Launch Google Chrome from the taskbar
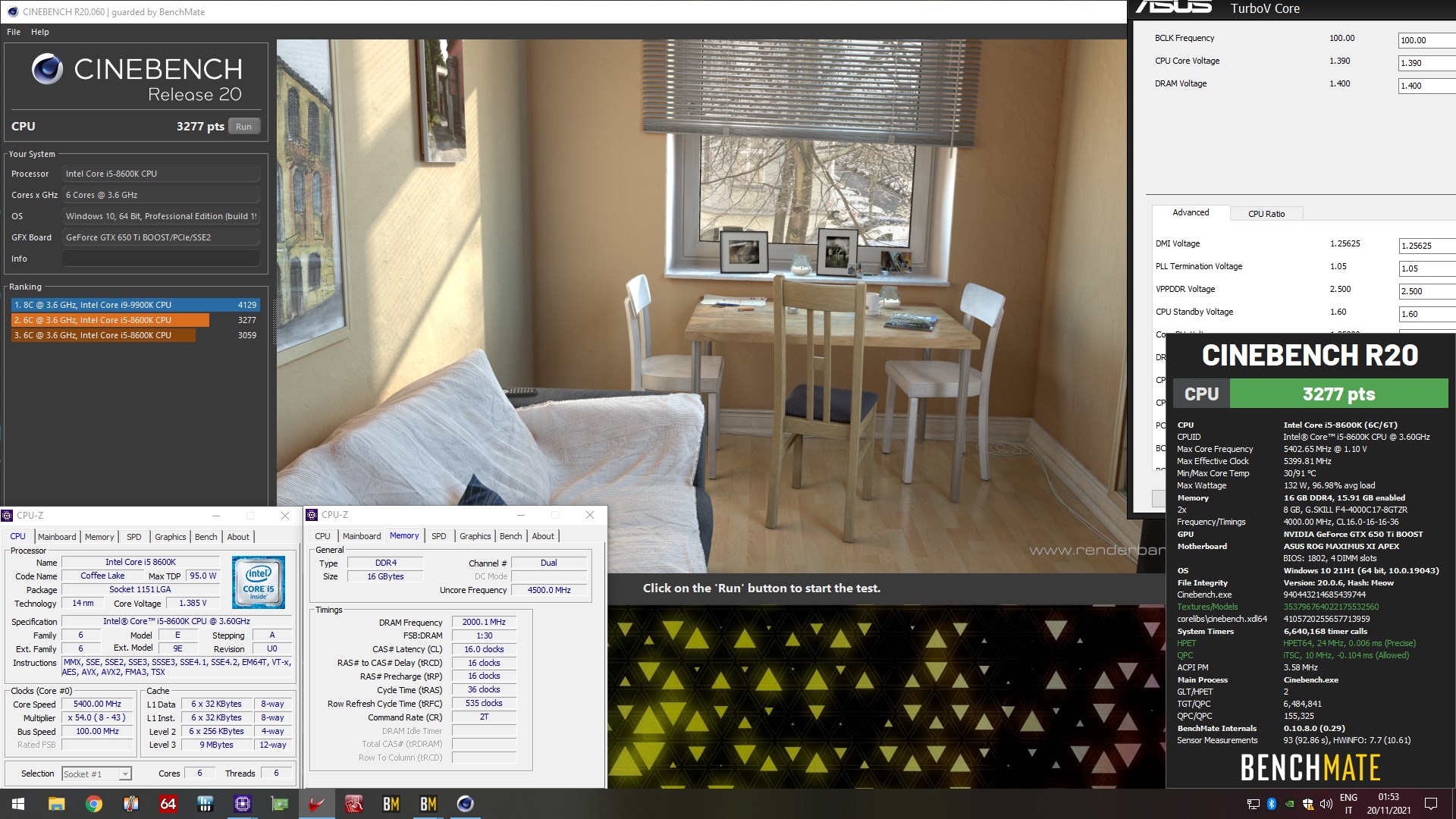 [93, 804]
